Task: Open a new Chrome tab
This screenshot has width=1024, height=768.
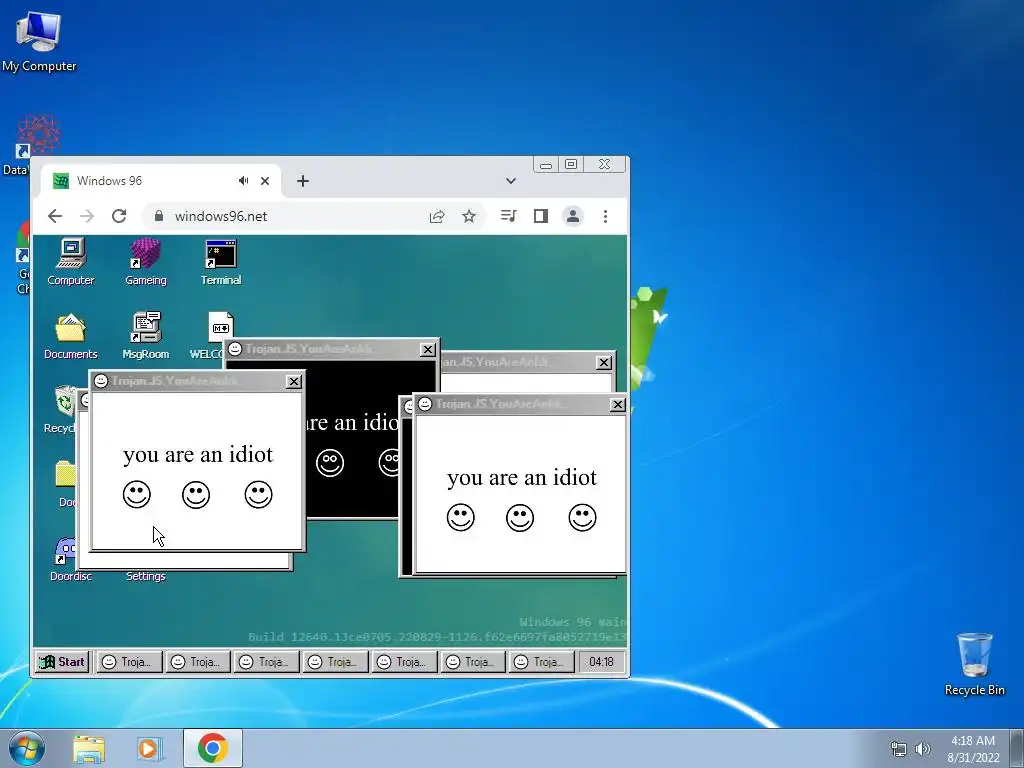Action: click(302, 181)
